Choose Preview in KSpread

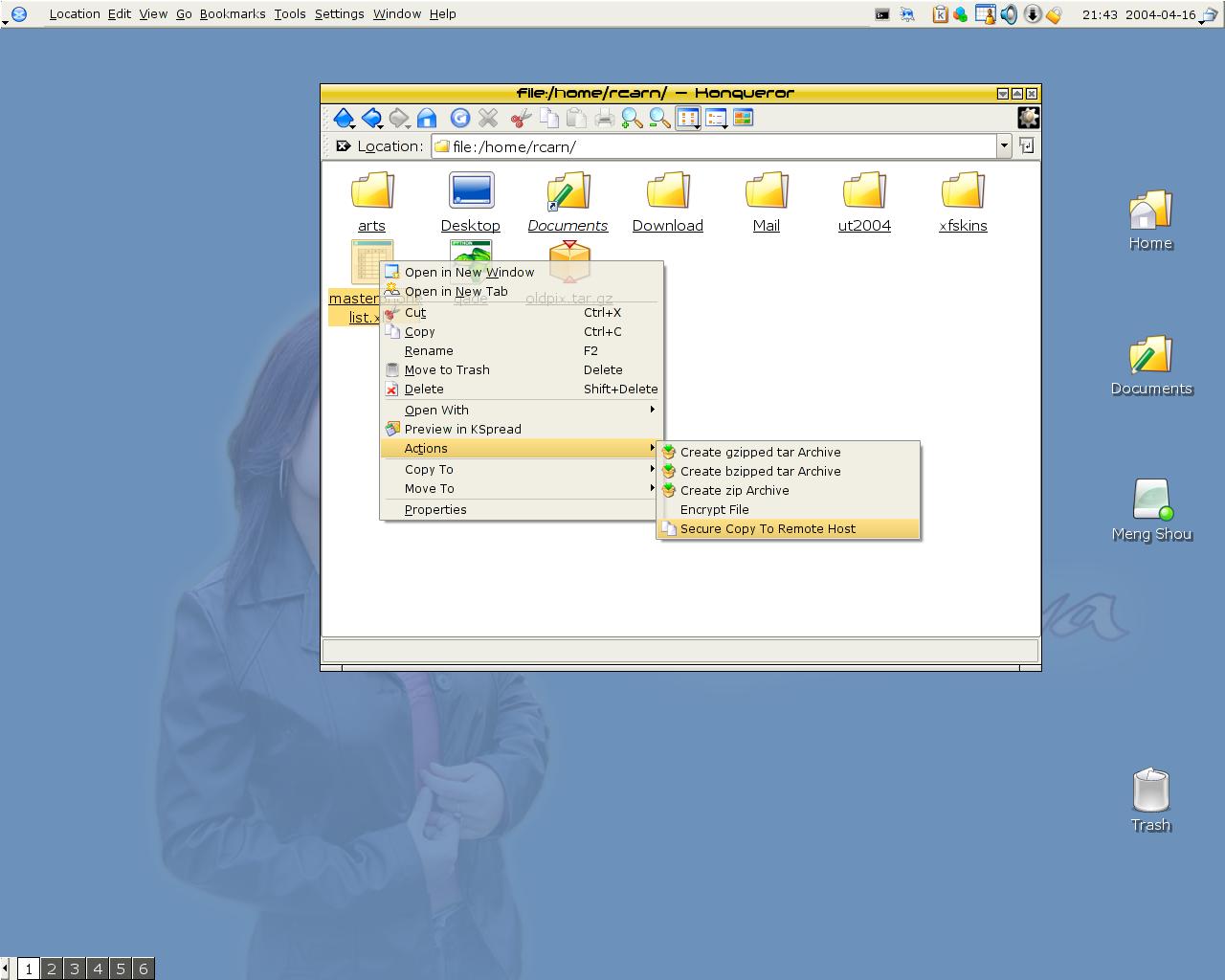521,429
